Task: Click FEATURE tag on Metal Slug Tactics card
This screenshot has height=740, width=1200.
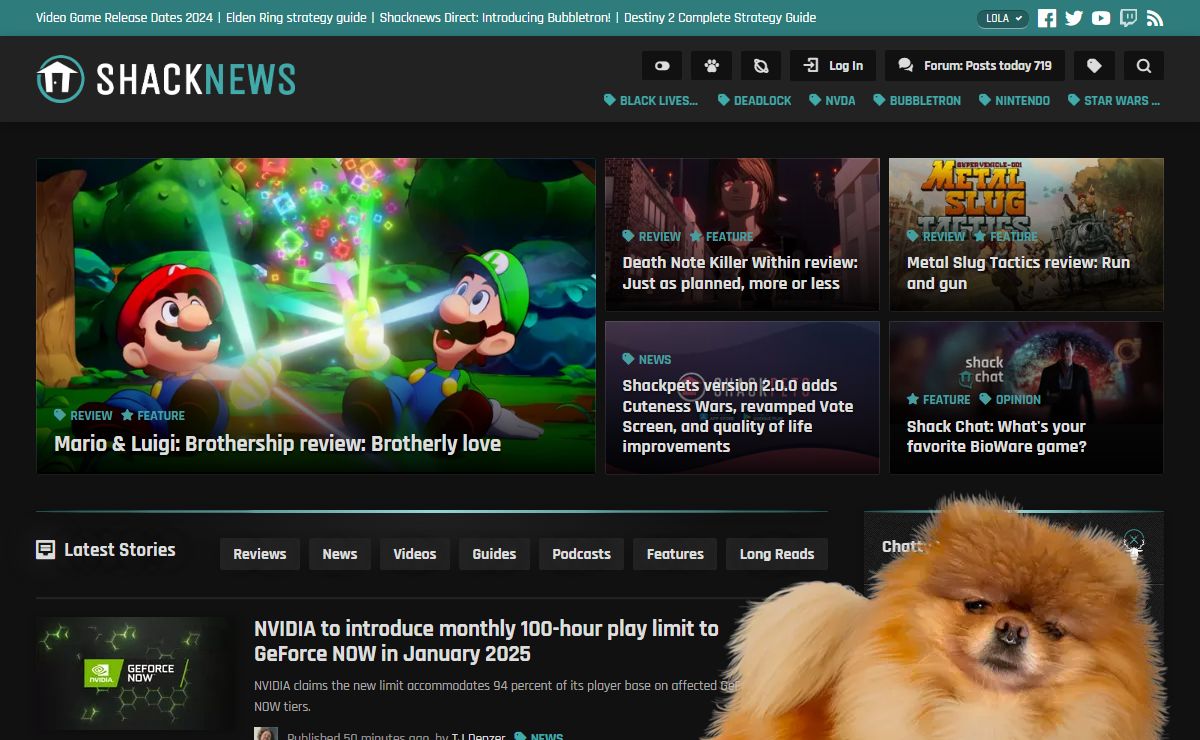Action: click(x=1006, y=236)
